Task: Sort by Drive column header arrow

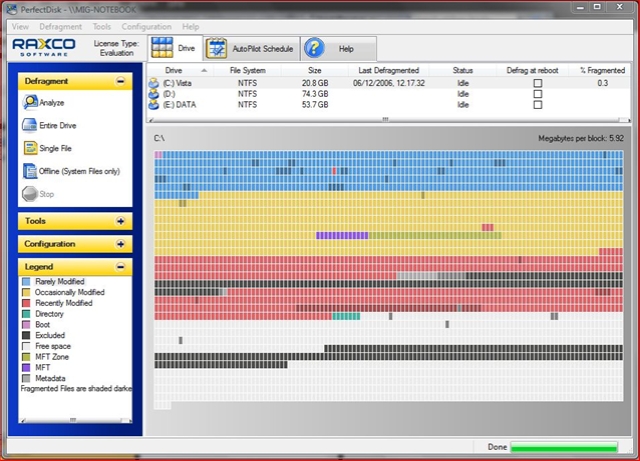Action: pyautogui.click(x=204, y=71)
